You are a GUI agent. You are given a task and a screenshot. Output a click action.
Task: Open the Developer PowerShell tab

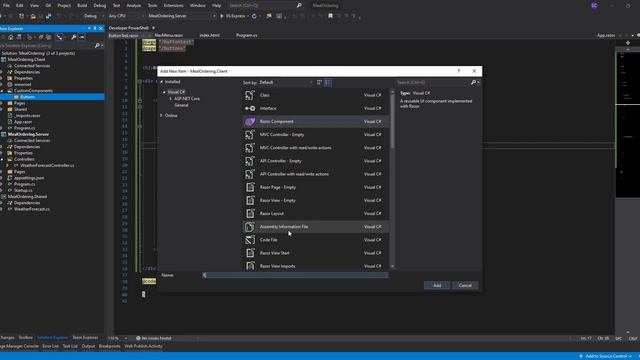pyautogui.click(x=129, y=28)
